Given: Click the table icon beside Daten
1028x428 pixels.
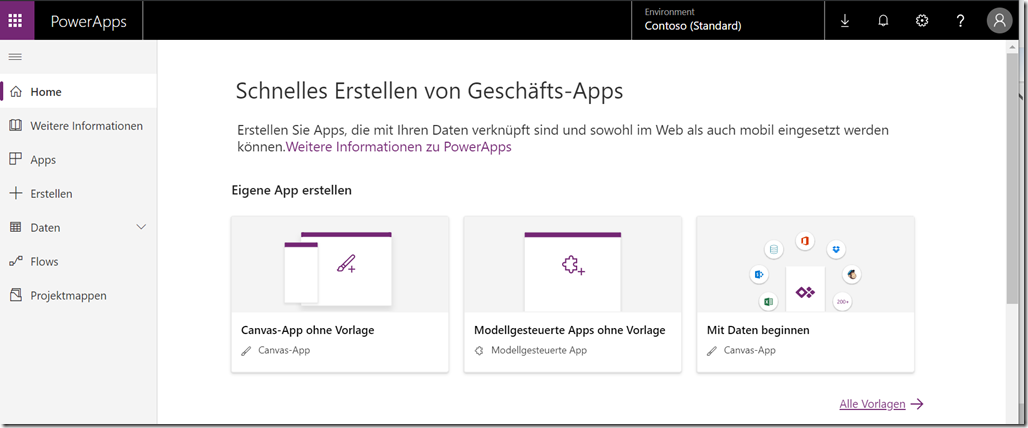Looking at the screenshot, I should [x=16, y=227].
